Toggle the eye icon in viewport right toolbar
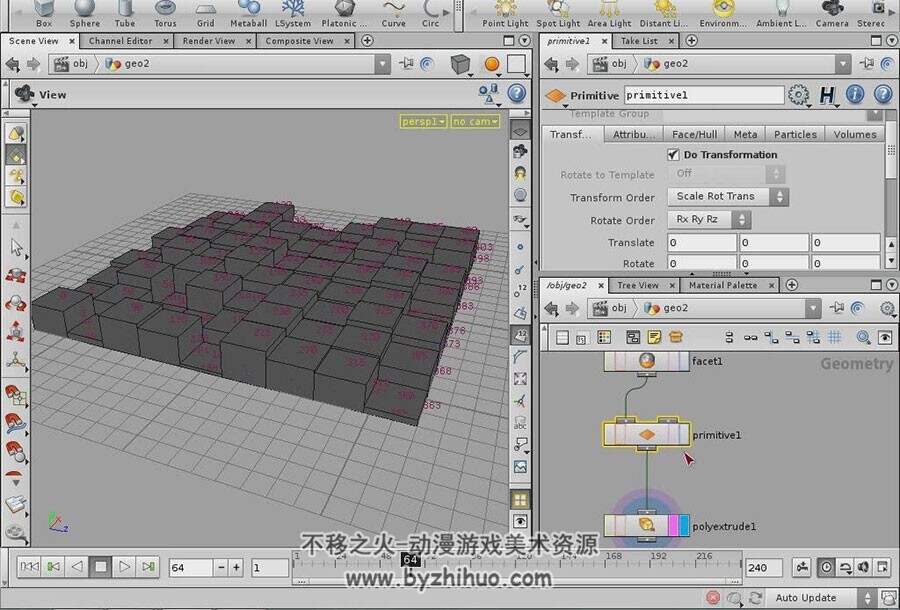This screenshot has height=610, width=900. 520,520
